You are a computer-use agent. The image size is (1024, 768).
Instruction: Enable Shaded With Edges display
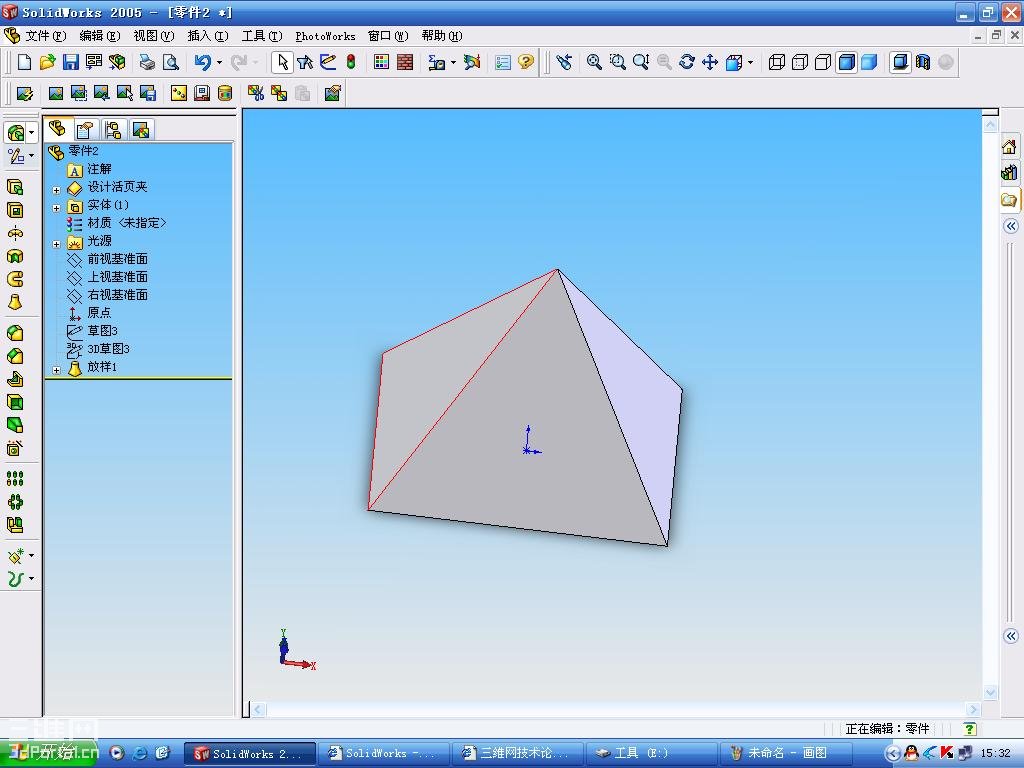[846, 62]
